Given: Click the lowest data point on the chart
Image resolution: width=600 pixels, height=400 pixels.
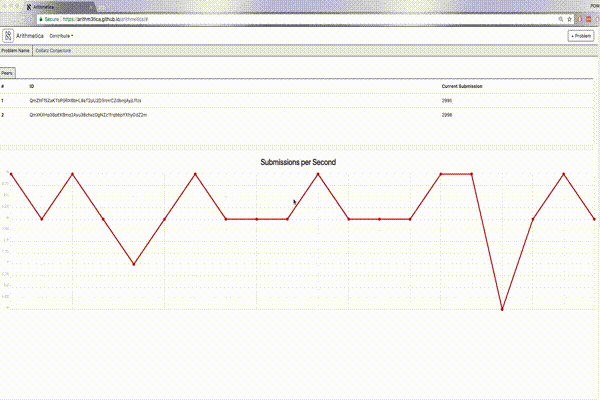Looking at the screenshot, I should point(502,309).
